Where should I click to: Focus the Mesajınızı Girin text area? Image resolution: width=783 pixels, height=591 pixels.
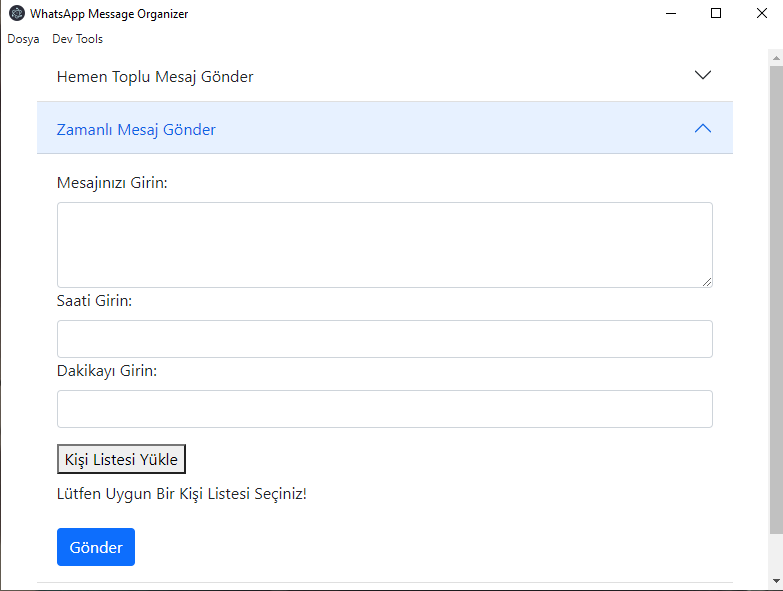(385, 245)
